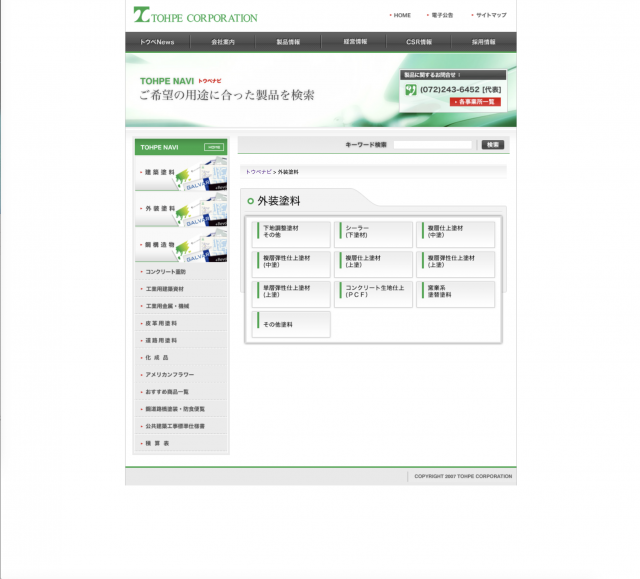640x579 pixels.
Task: Click the dark 検索 search button
Action: [x=493, y=144]
